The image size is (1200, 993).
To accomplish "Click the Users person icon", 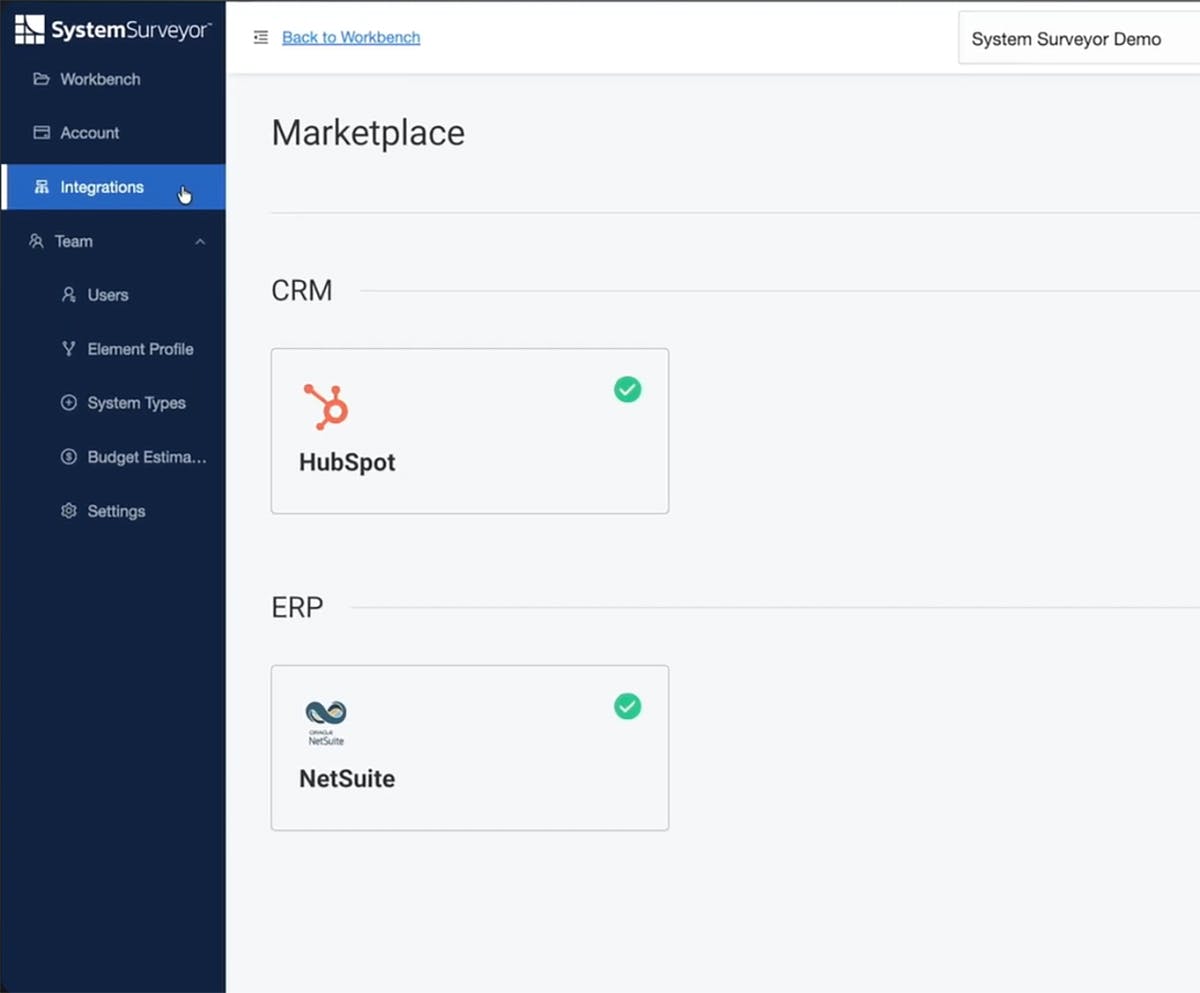I will coord(68,295).
